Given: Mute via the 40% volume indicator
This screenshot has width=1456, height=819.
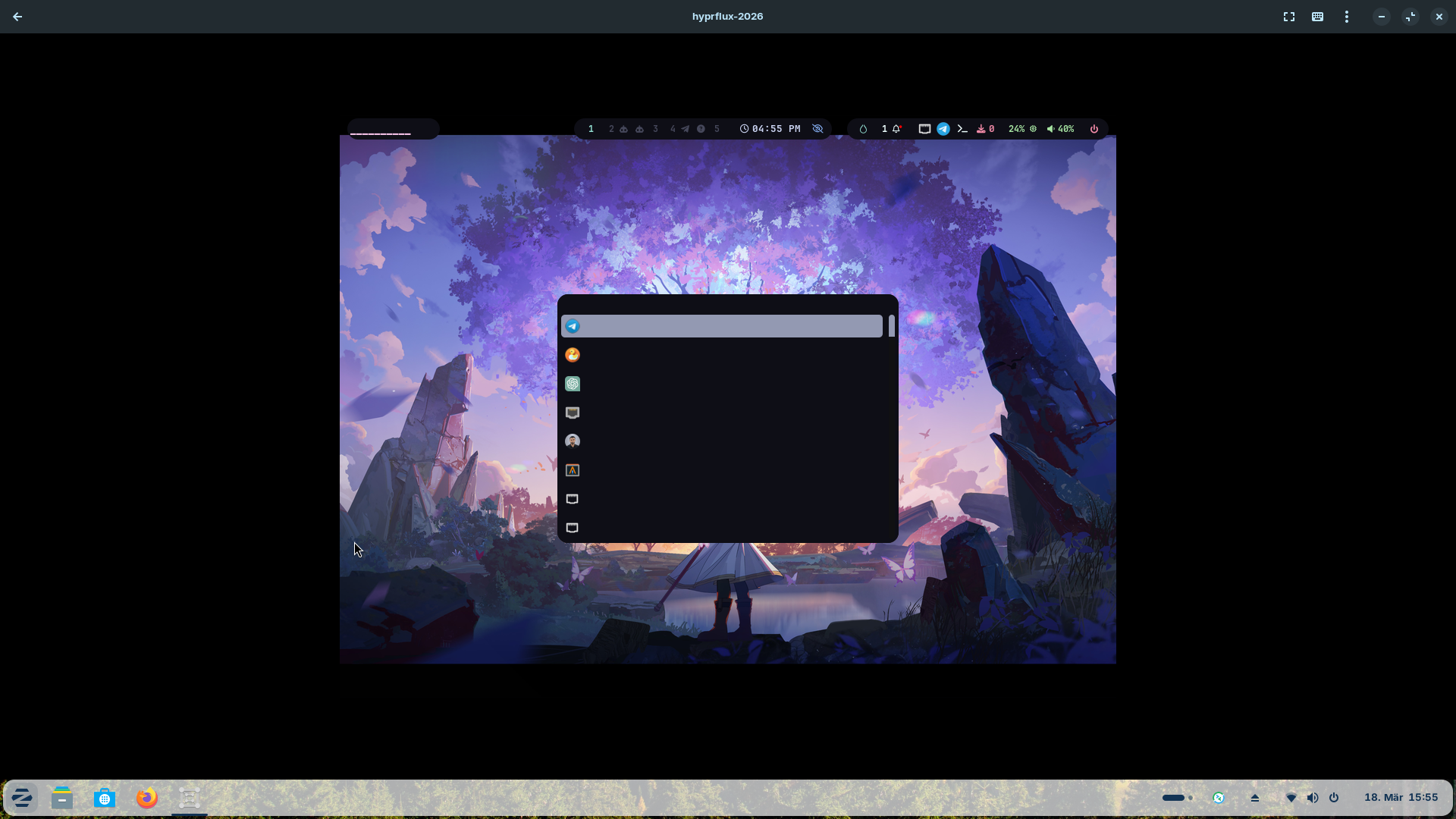Looking at the screenshot, I should coord(1060,129).
